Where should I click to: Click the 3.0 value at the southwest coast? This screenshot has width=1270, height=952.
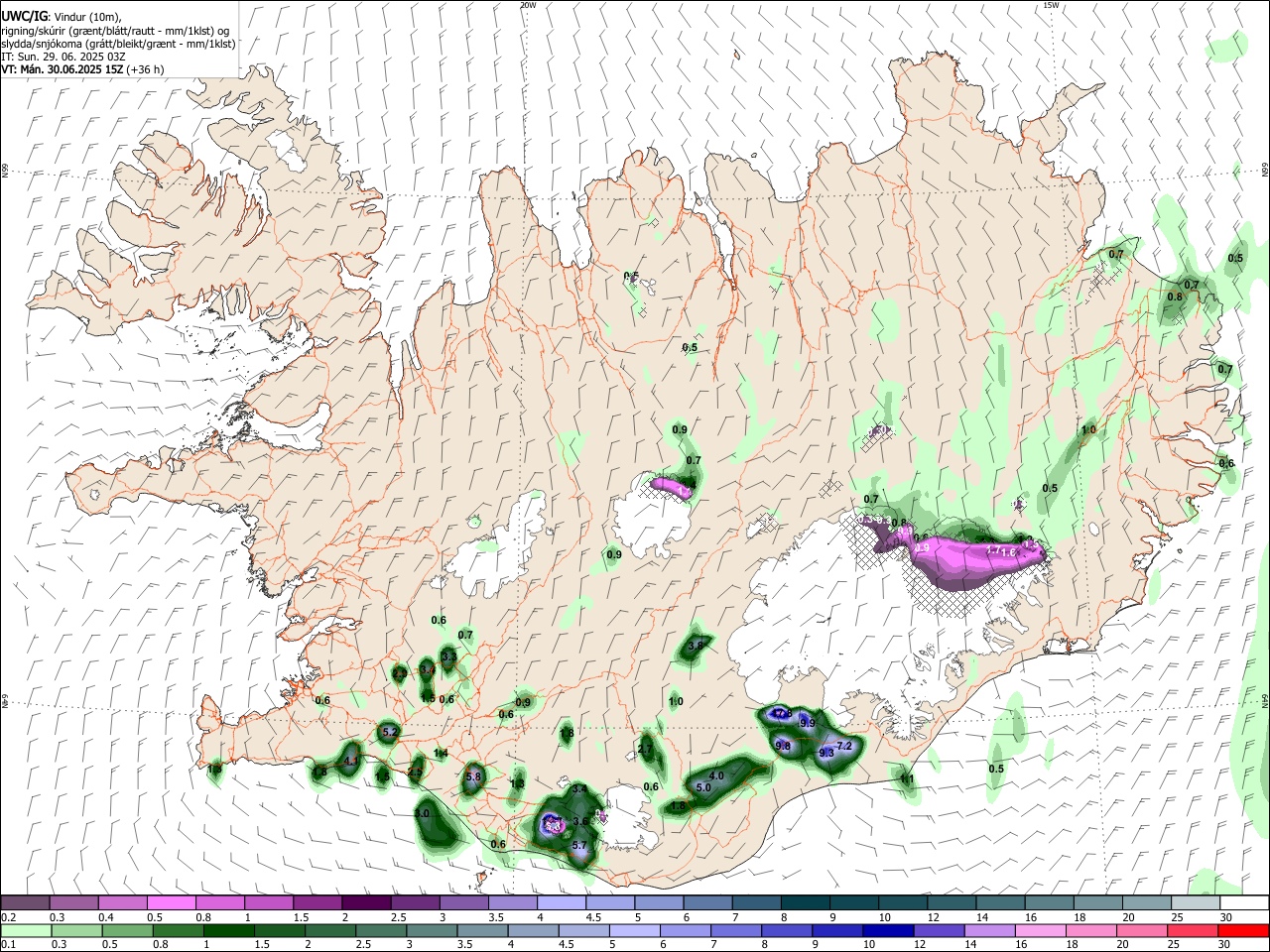pyautogui.click(x=423, y=813)
